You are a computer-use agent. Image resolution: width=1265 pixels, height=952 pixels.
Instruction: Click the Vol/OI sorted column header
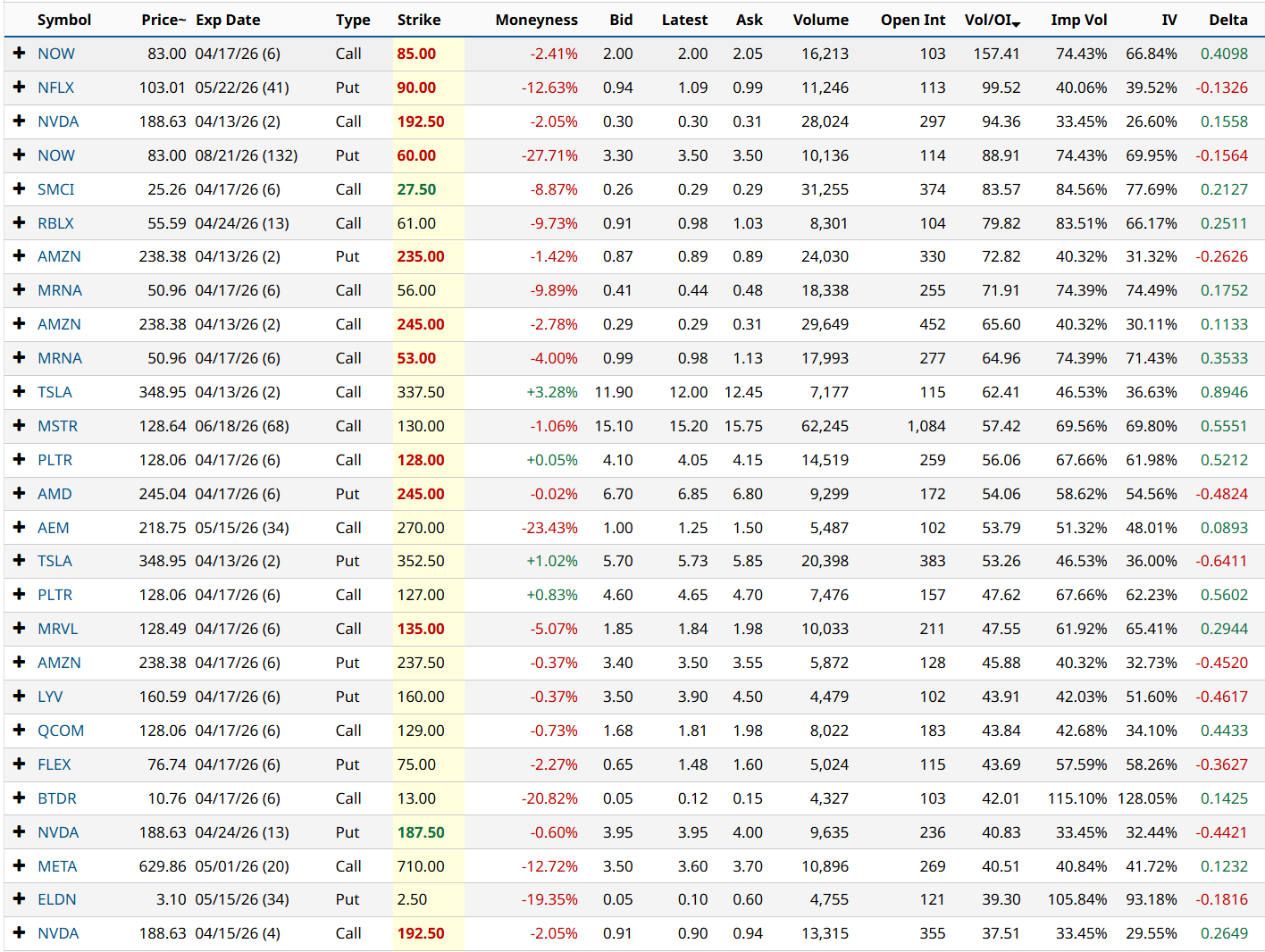(993, 20)
